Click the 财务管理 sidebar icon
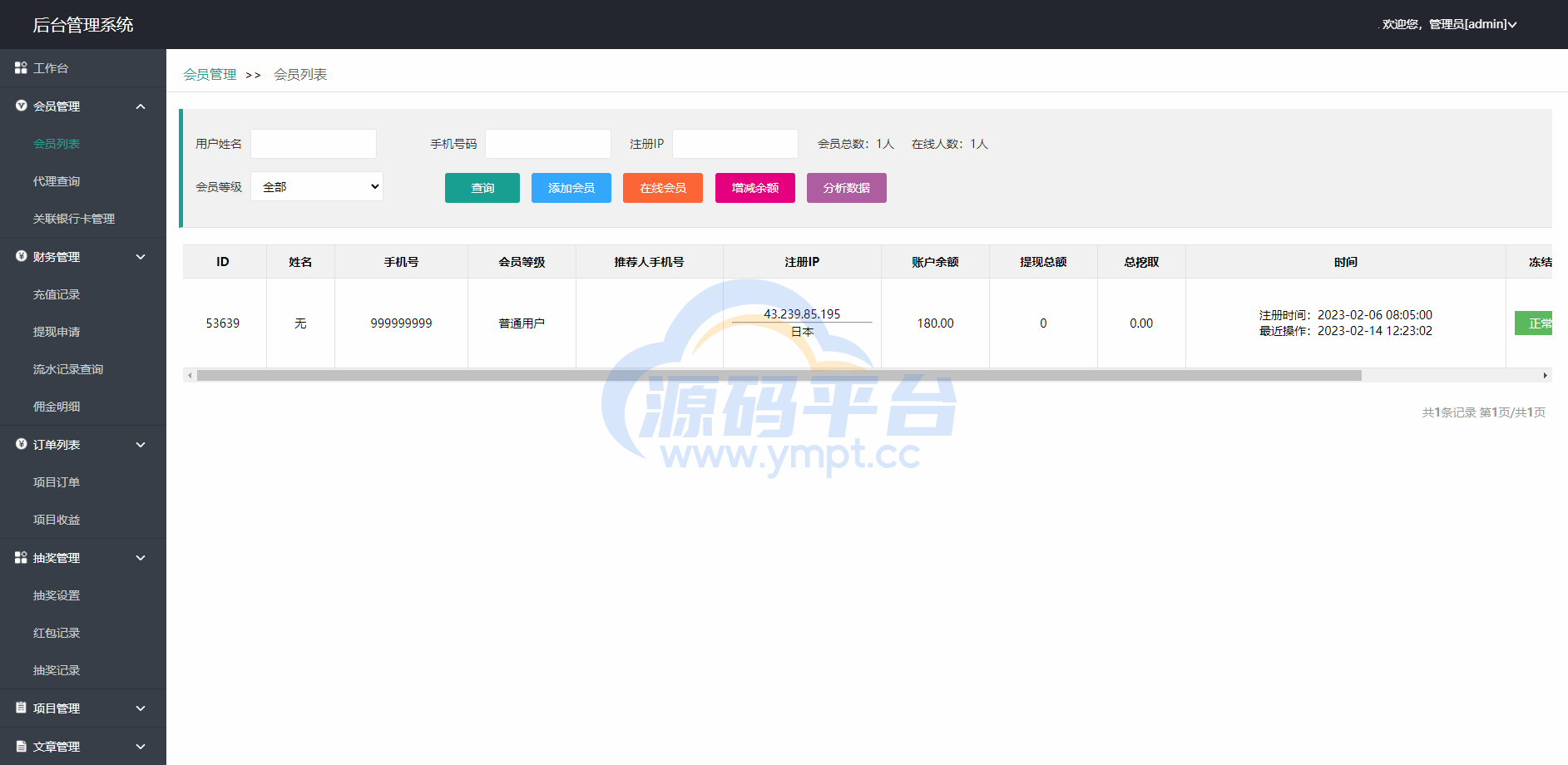The image size is (1568, 765). pyautogui.click(x=21, y=256)
